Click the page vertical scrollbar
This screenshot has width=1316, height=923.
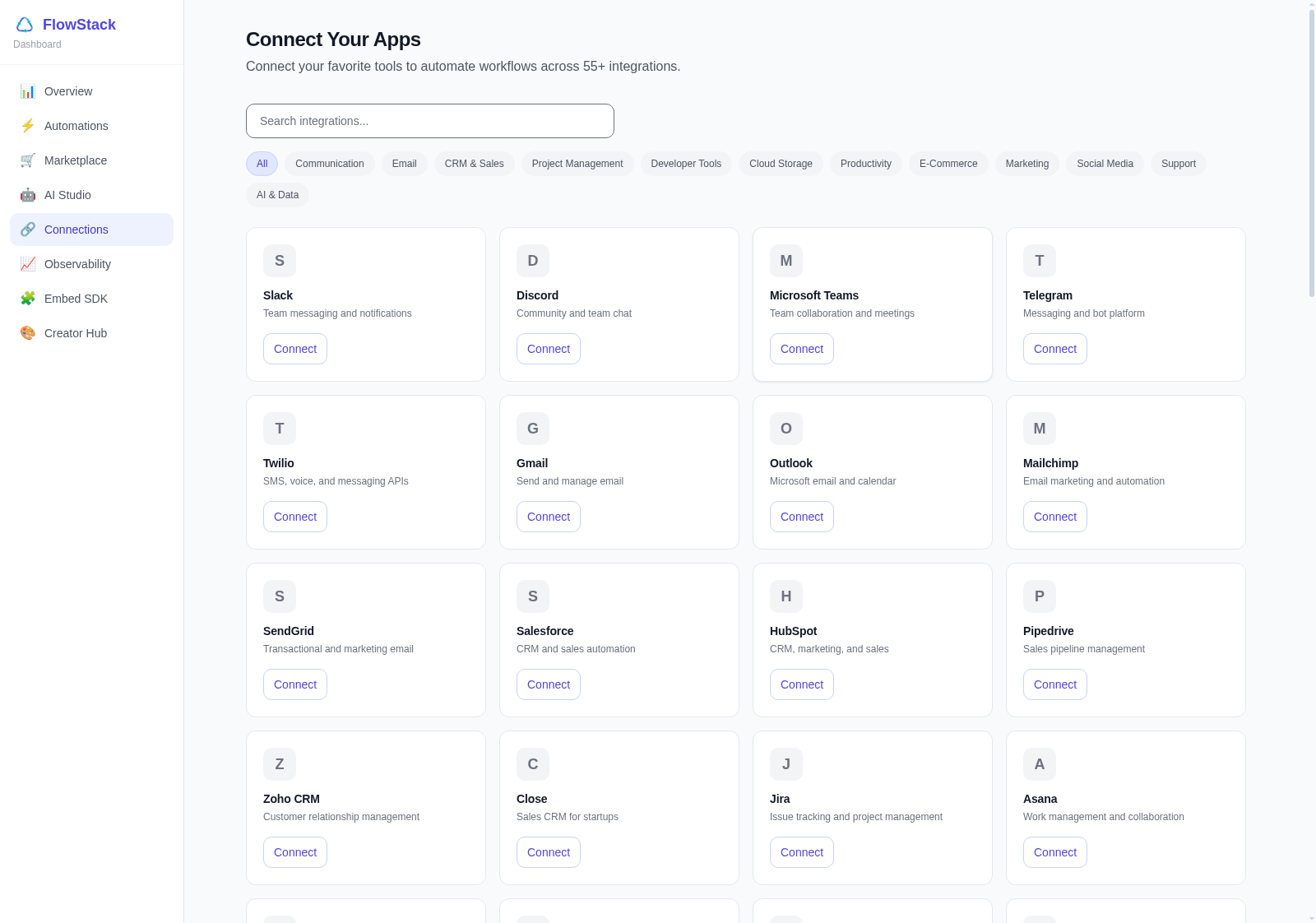pos(1312,153)
